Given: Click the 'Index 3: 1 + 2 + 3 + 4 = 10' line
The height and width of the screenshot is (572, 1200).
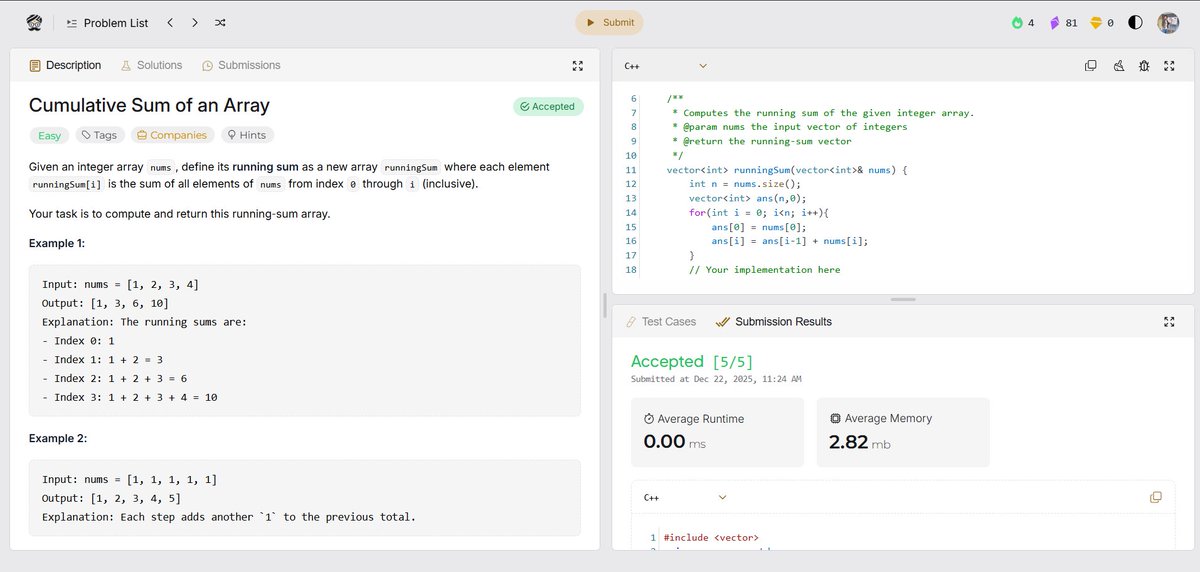Looking at the screenshot, I should click(x=130, y=397).
